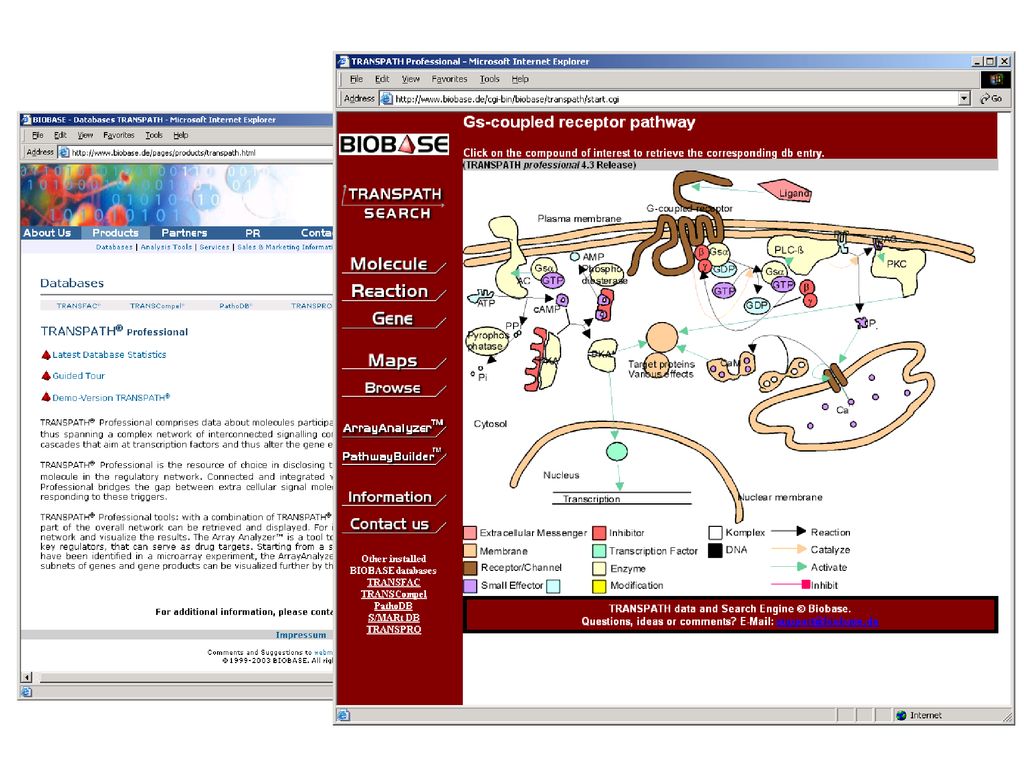The image size is (1024, 768).
Task: Click the Go button beside address bar
Action: 991,99
